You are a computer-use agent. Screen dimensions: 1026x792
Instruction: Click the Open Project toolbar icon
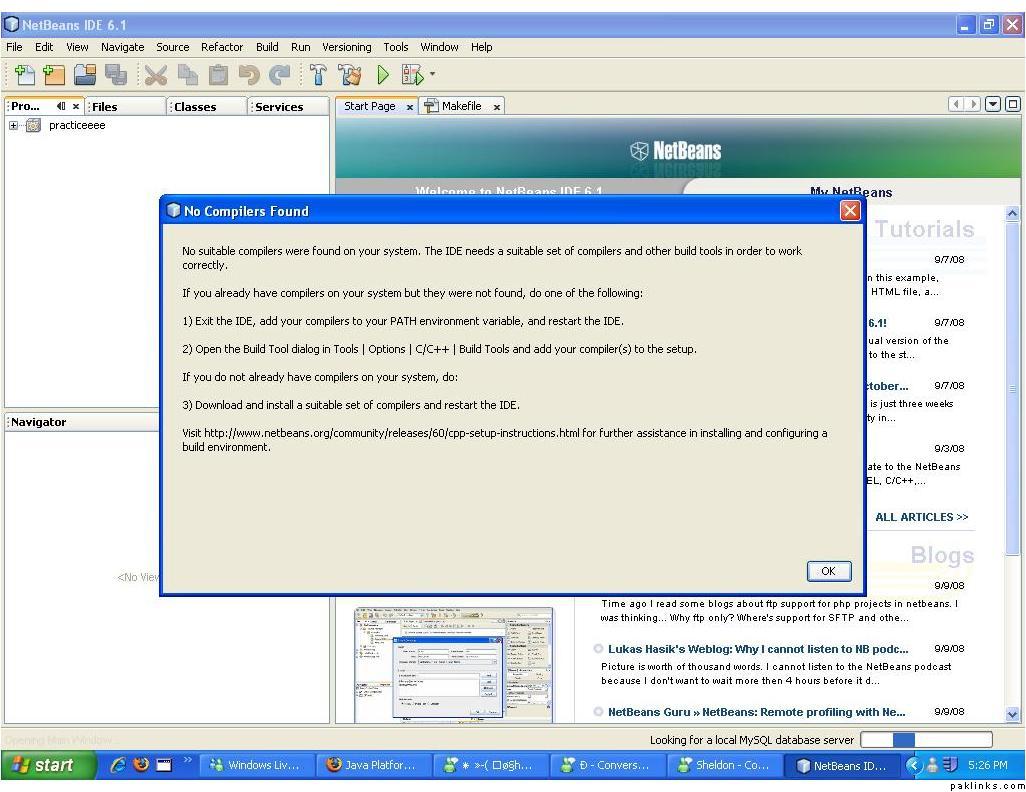(85, 74)
